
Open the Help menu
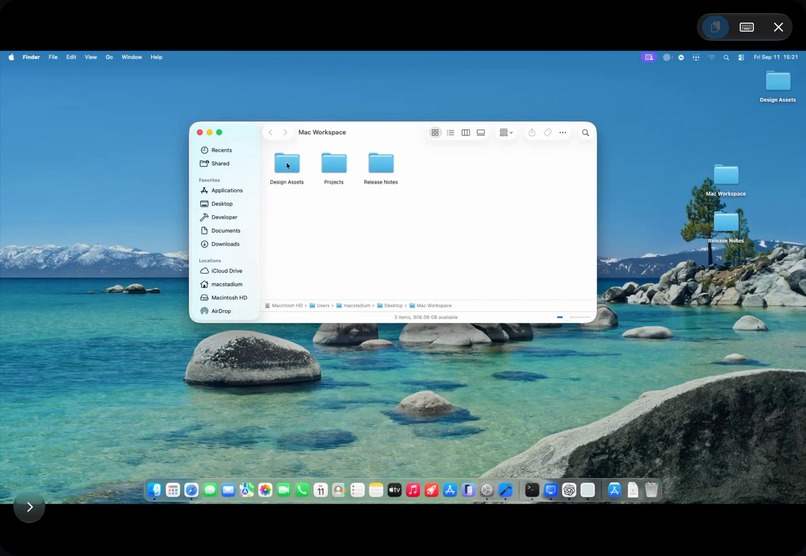pyautogui.click(x=156, y=57)
